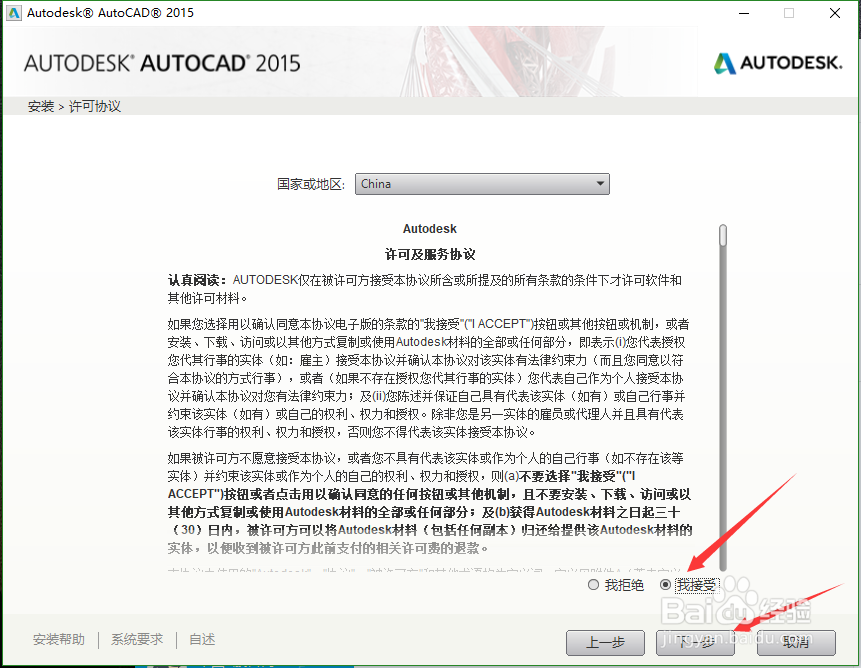Open the 系统要求 system requirements link
The width and height of the screenshot is (861, 668).
(137, 639)
